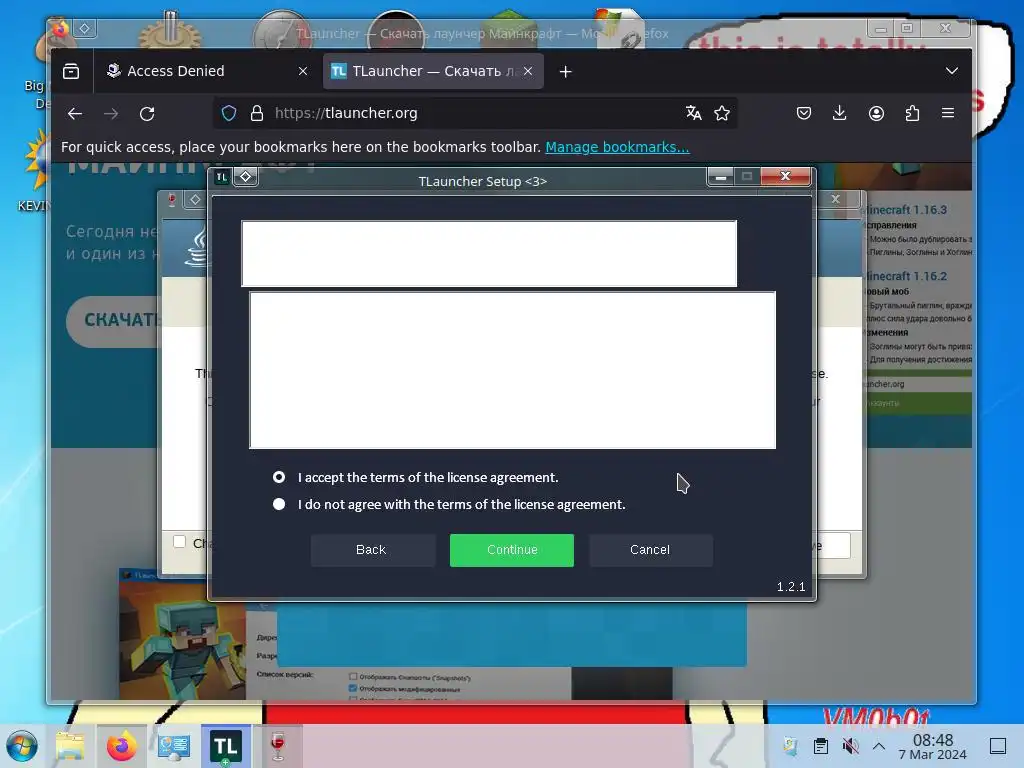Toggle the checkbox in the background Java installer

[180, 541]
